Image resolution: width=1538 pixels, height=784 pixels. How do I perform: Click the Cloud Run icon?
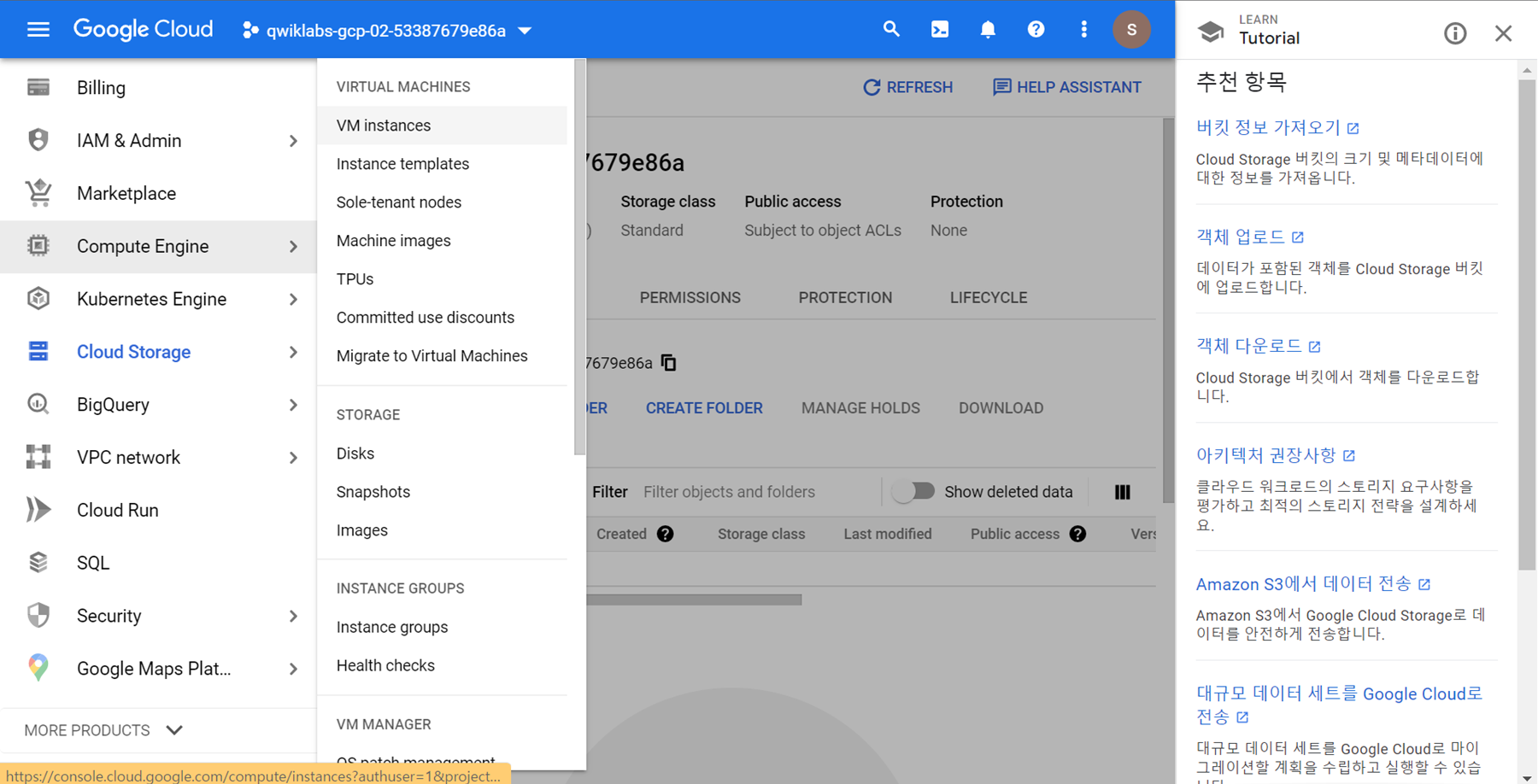[38, 510]
